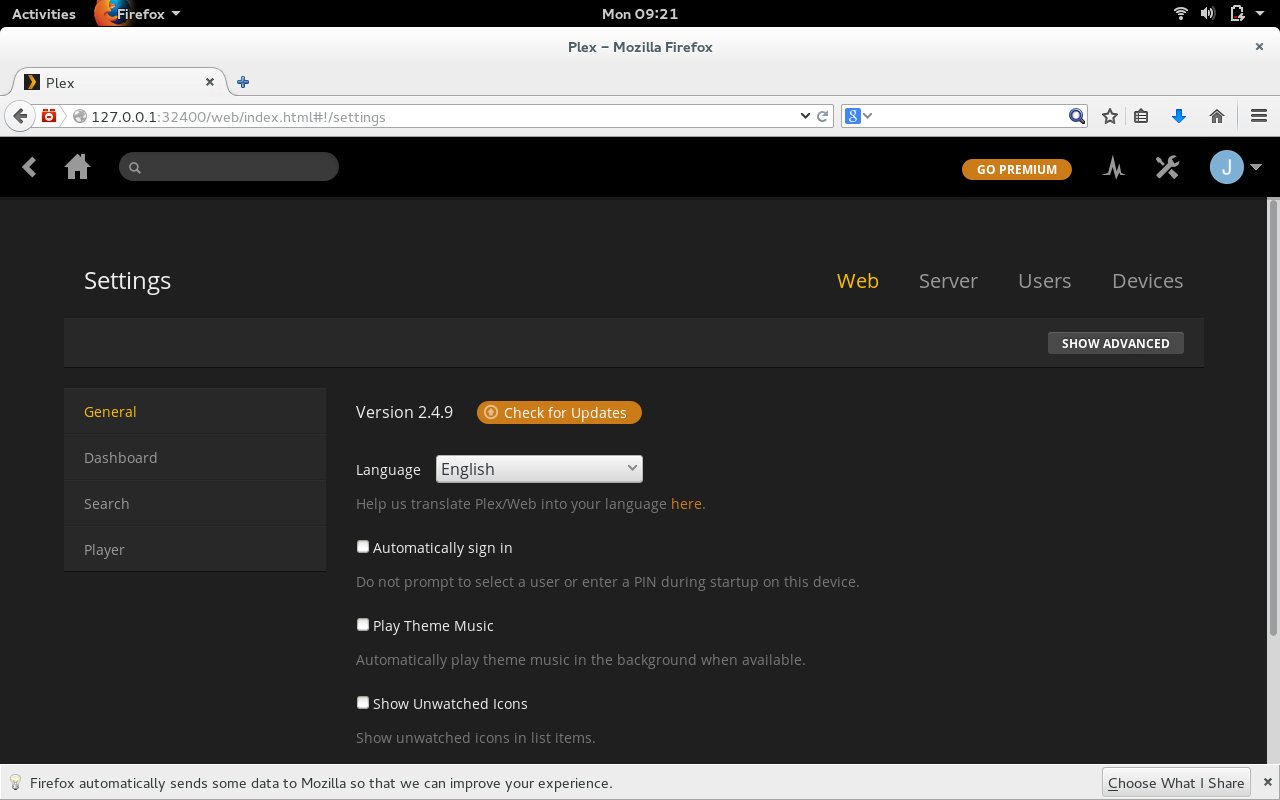This screenshot has height=800, width=1280.
Task: Click the Version 2.4.9 text
Action: pos(404,412)
